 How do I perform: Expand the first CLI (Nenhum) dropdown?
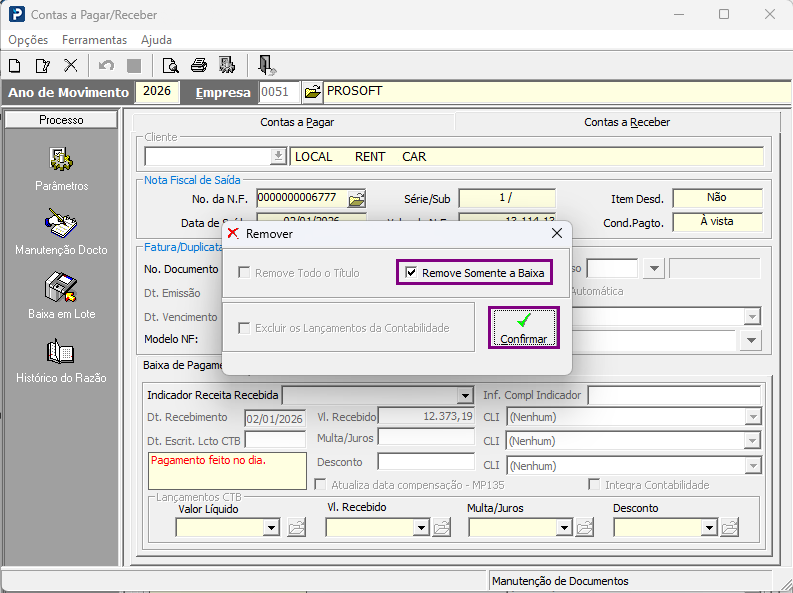(x=753, y=417)
